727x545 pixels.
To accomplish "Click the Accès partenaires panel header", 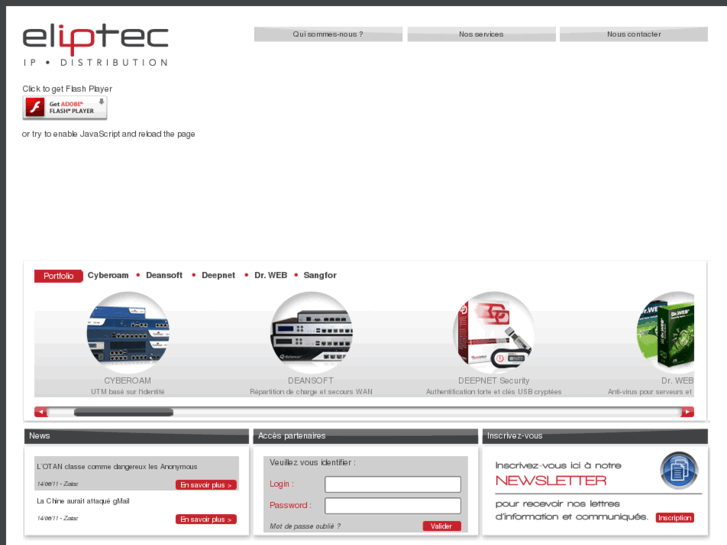I will (x=365, y=436).
